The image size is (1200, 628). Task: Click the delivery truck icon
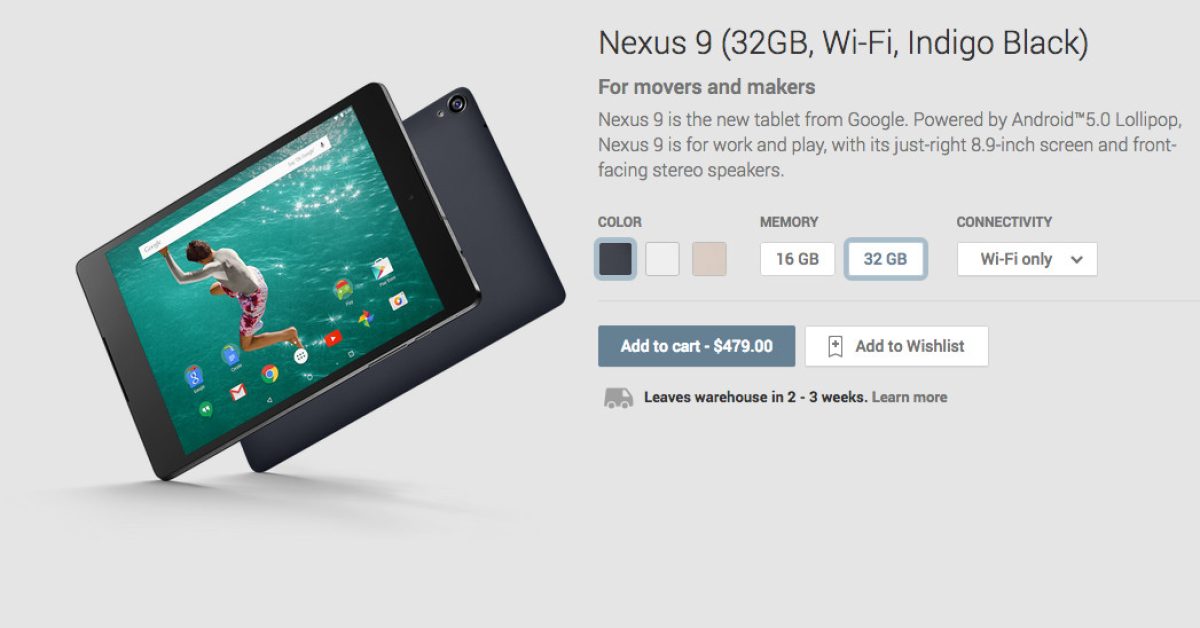[618, 397]
